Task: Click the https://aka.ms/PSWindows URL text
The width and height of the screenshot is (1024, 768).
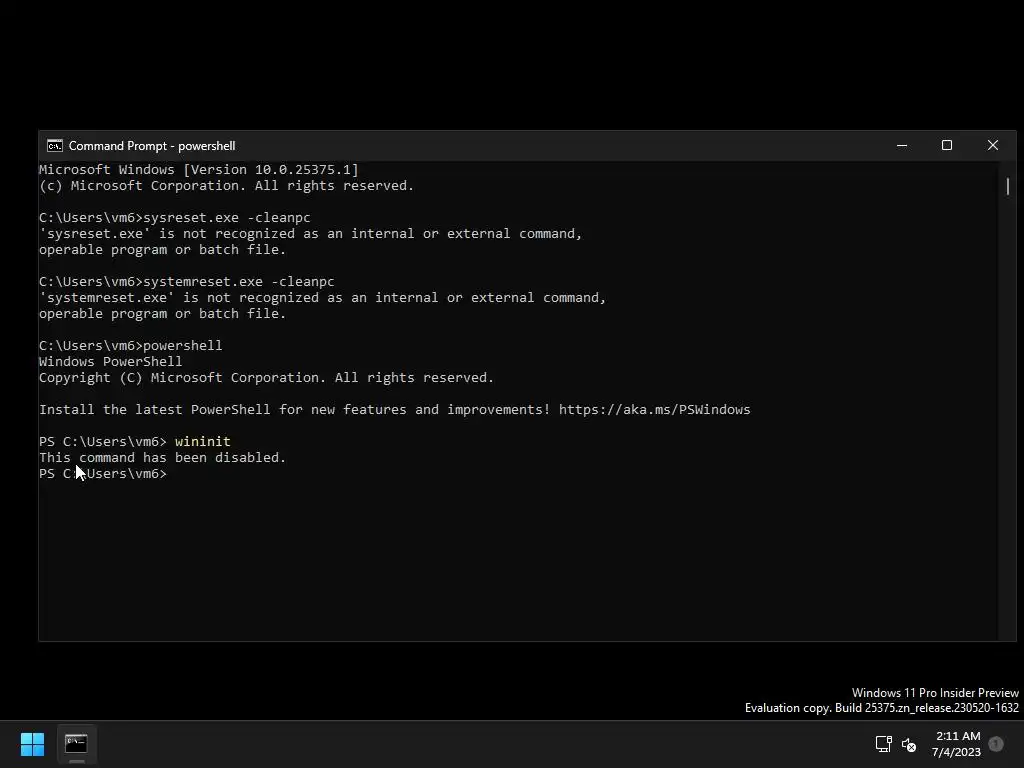Action: (x=654, y=409)
